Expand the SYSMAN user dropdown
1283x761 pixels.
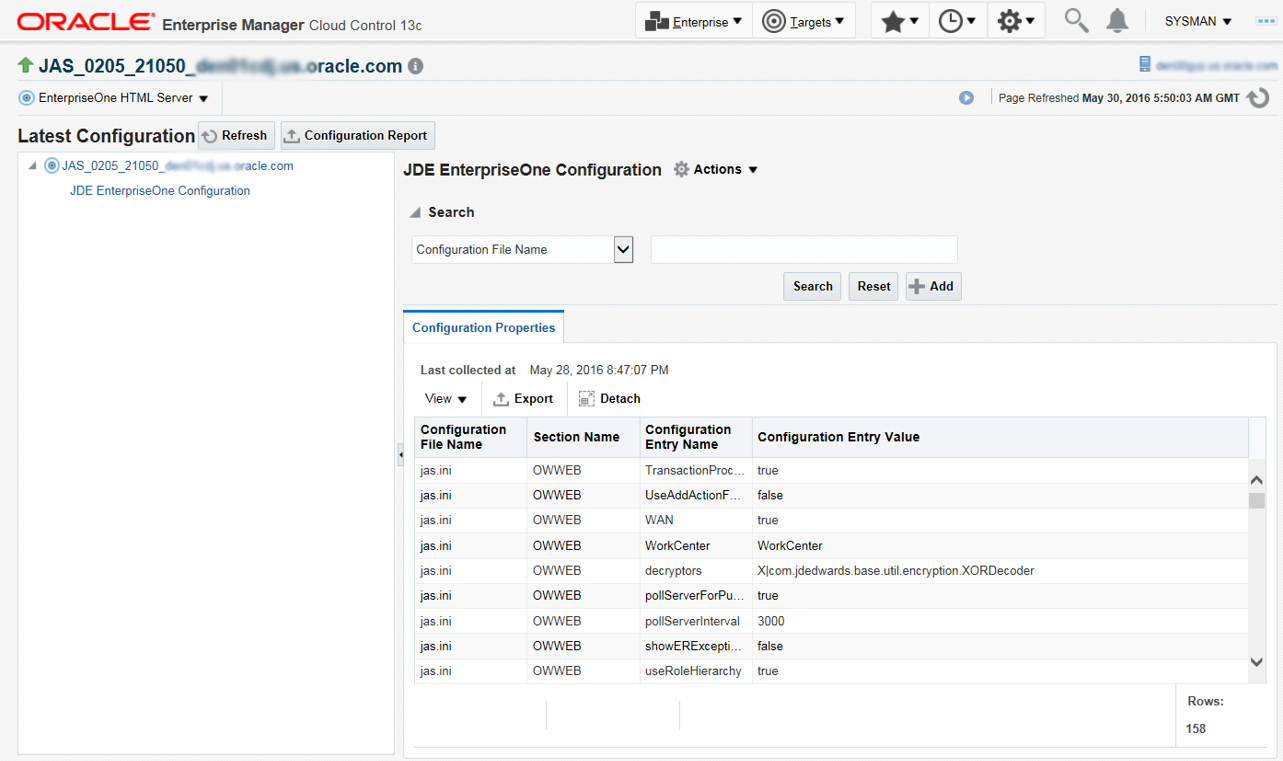click(x=1198, y=21)
